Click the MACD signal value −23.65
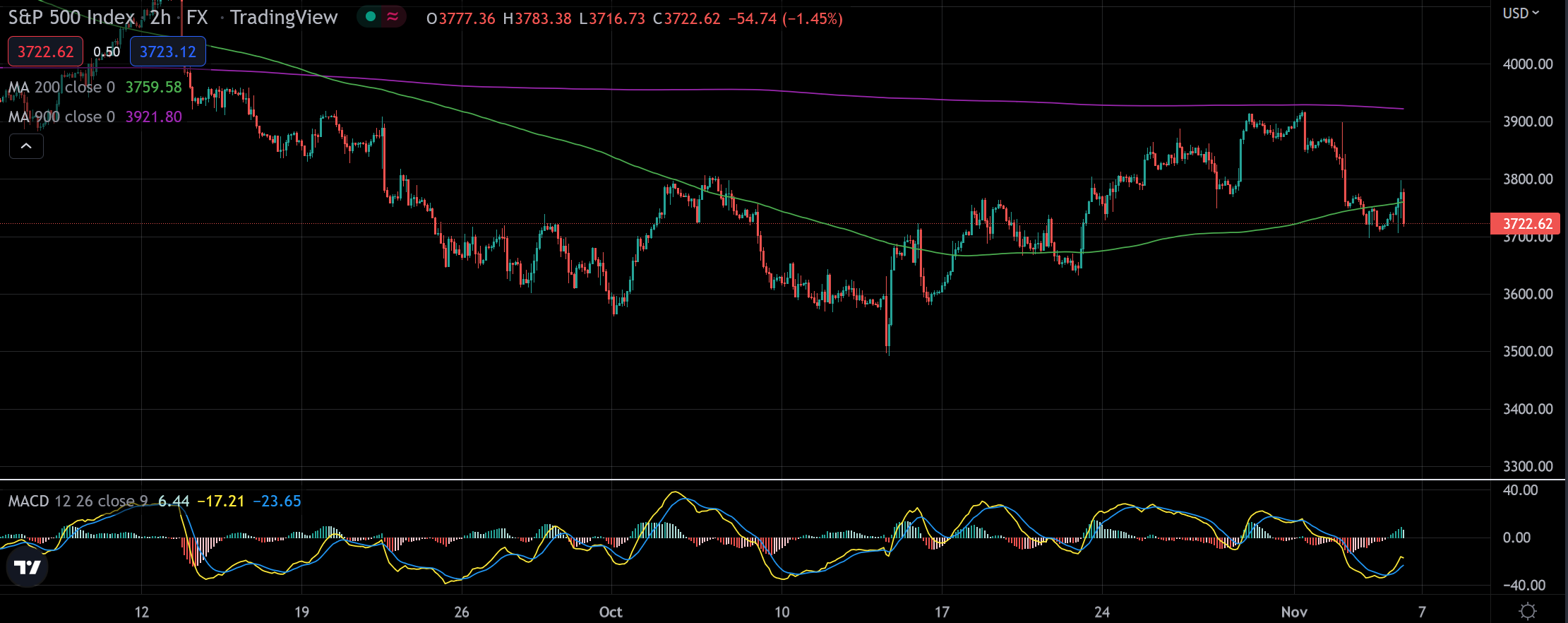 277,501
